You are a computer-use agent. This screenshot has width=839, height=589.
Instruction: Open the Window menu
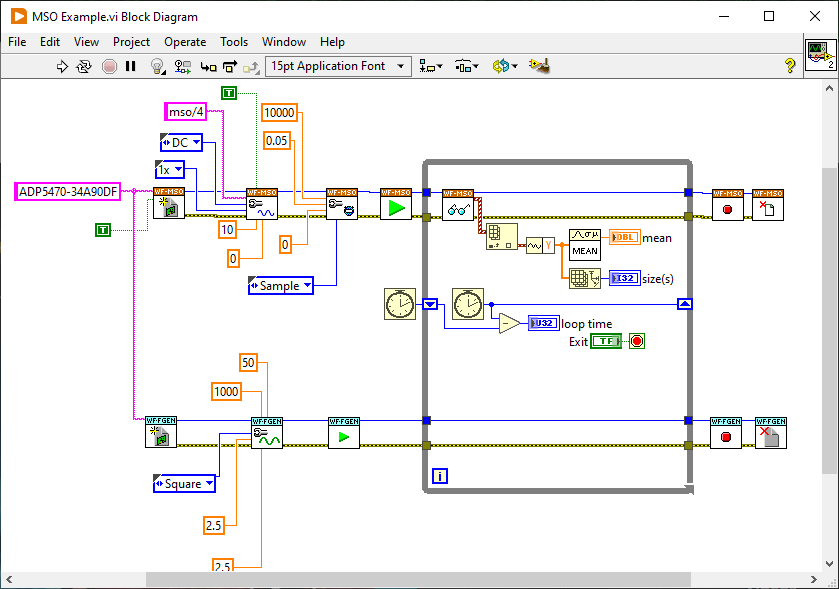[x=284, y=42]
